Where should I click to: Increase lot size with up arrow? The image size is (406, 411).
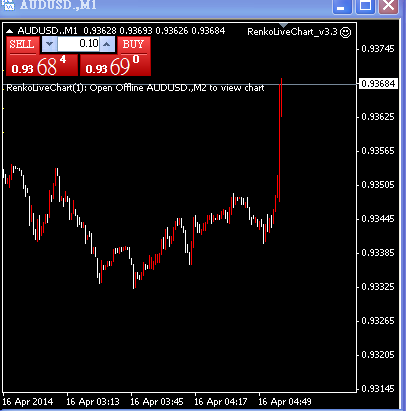tap(107, 44)
